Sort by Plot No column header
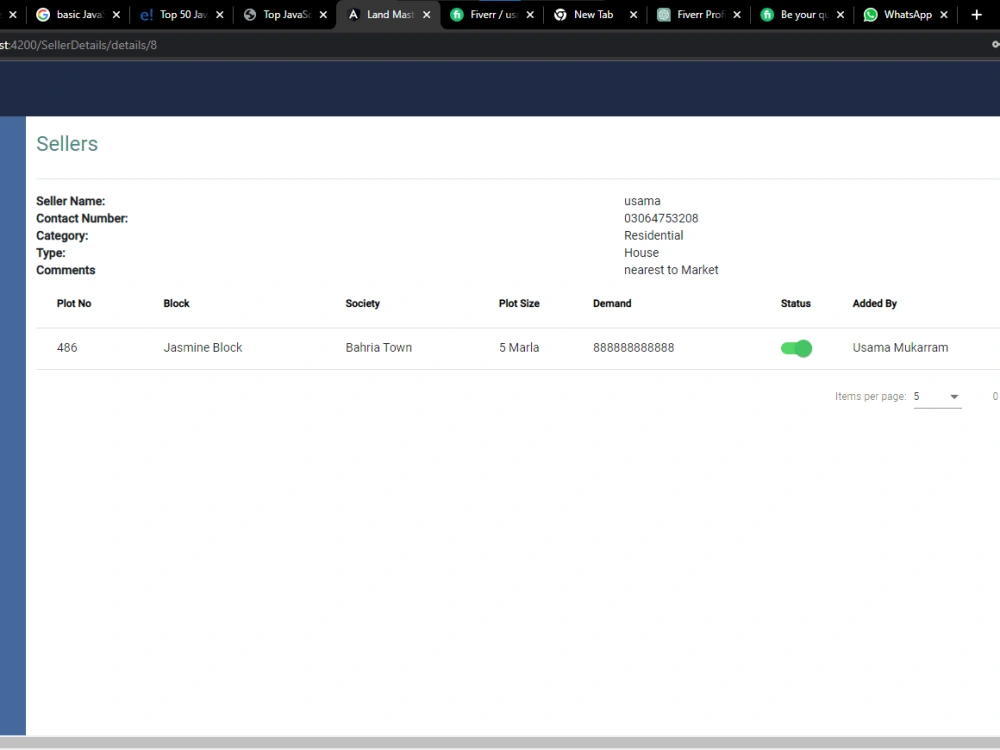Image resolution: width=1000 pixels, height=750 pixels. (x=74, y=304)
